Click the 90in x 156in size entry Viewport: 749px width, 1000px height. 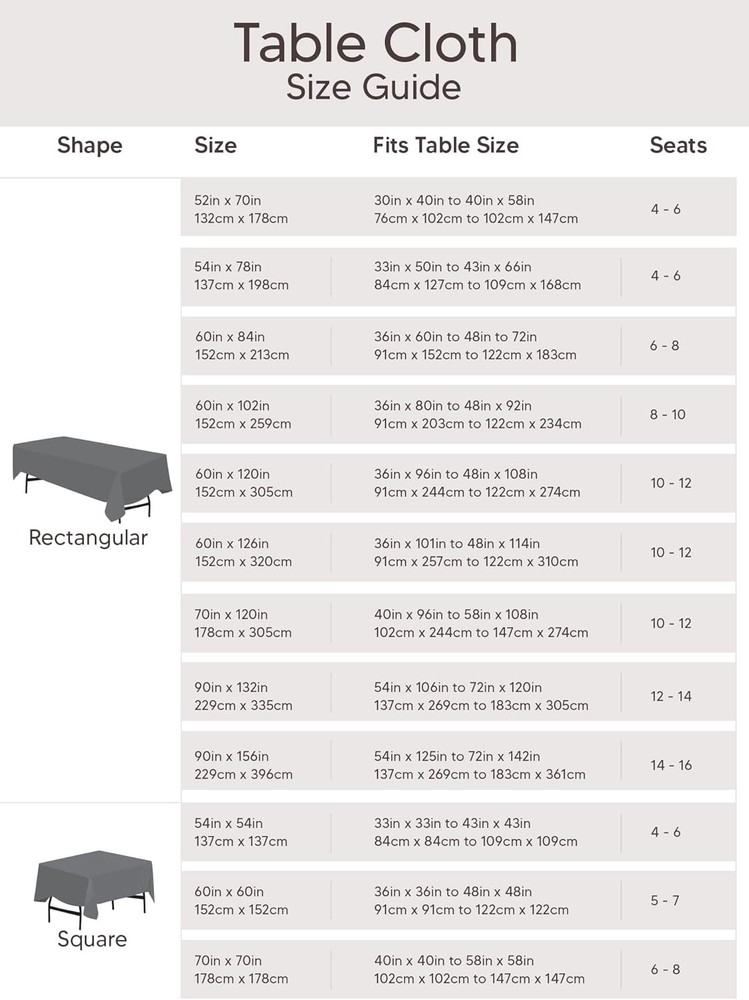232,756
